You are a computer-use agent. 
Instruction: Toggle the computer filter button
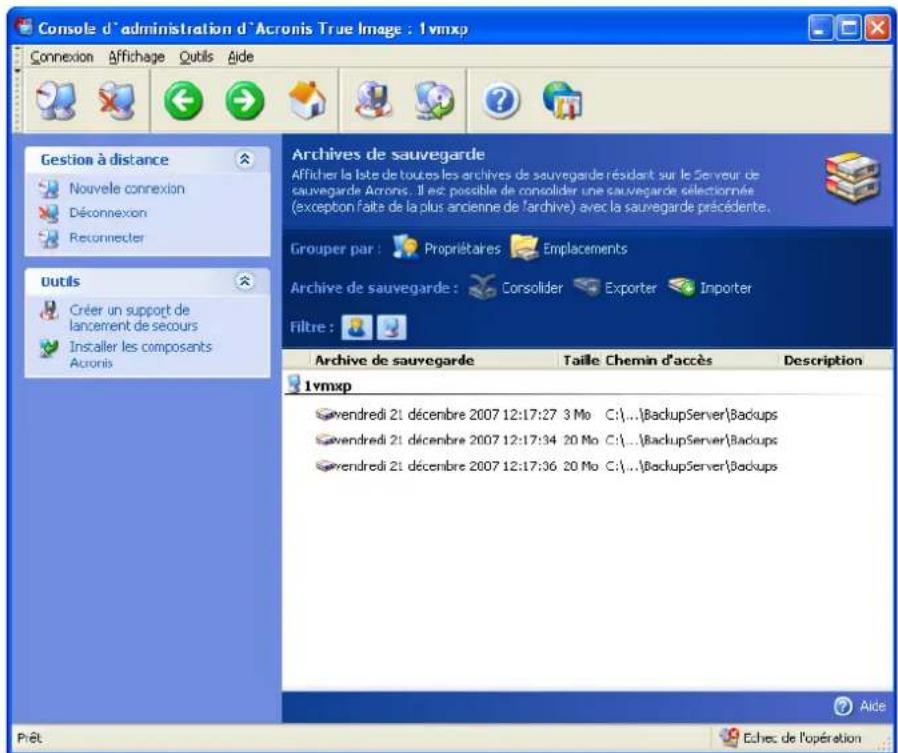click(x=391, y=327)
